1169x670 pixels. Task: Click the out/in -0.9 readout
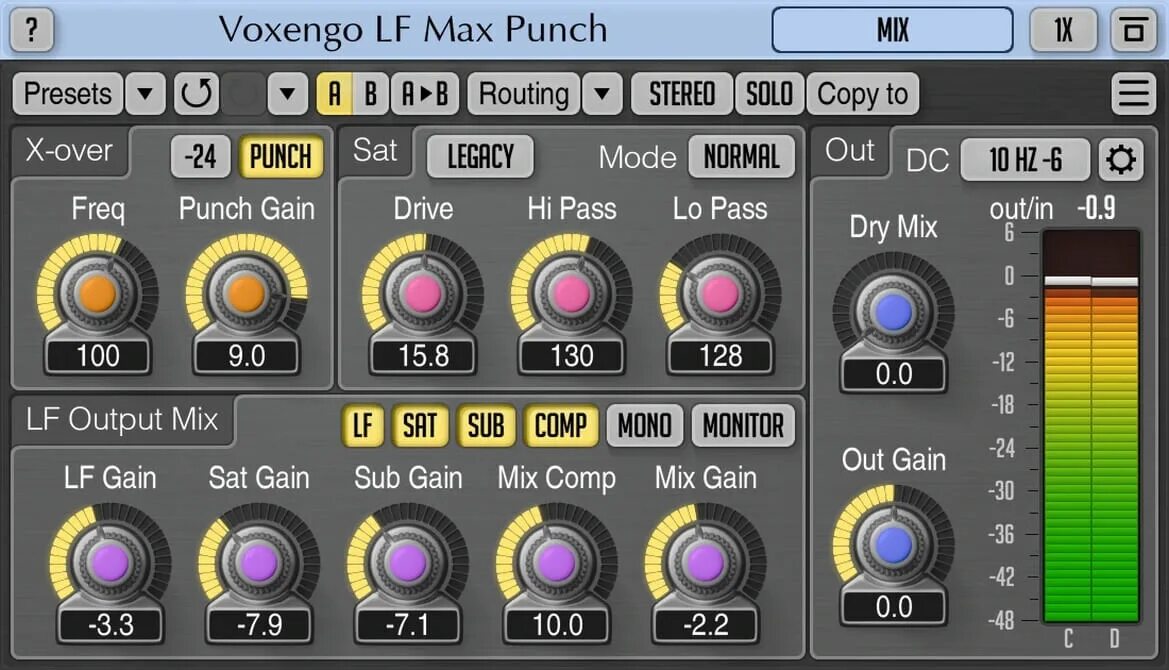tap(1053, 209)
